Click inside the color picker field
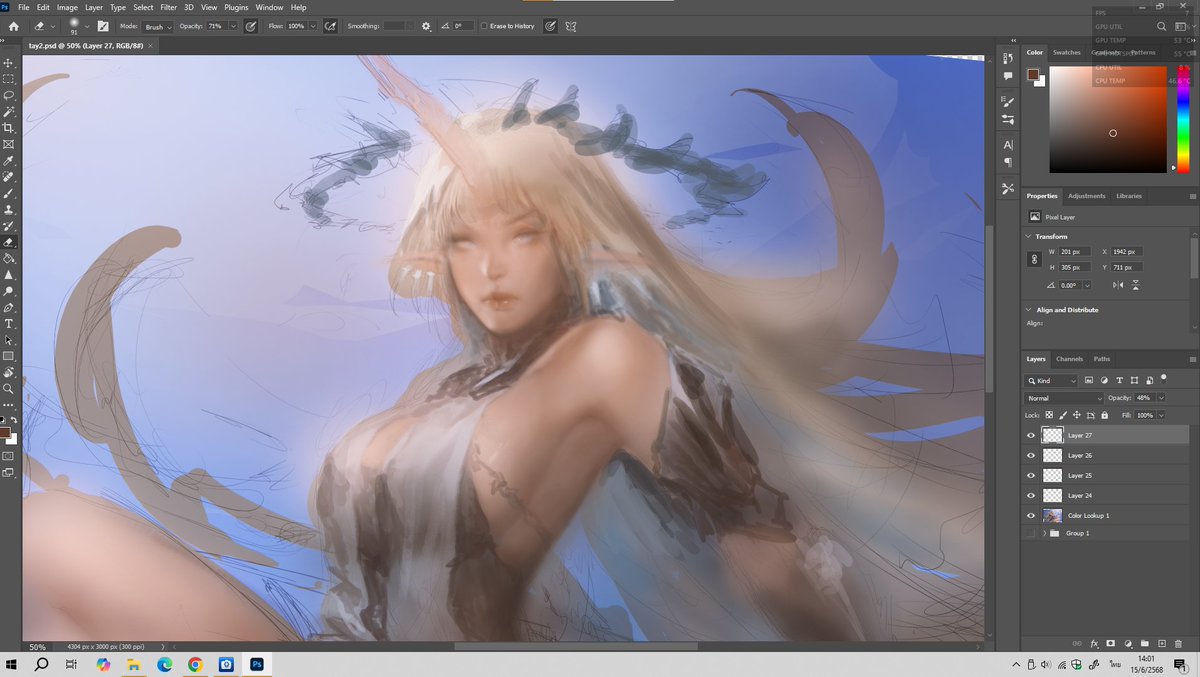Viewport: 1200px width, 677px height. click(x=1108, y=119)
